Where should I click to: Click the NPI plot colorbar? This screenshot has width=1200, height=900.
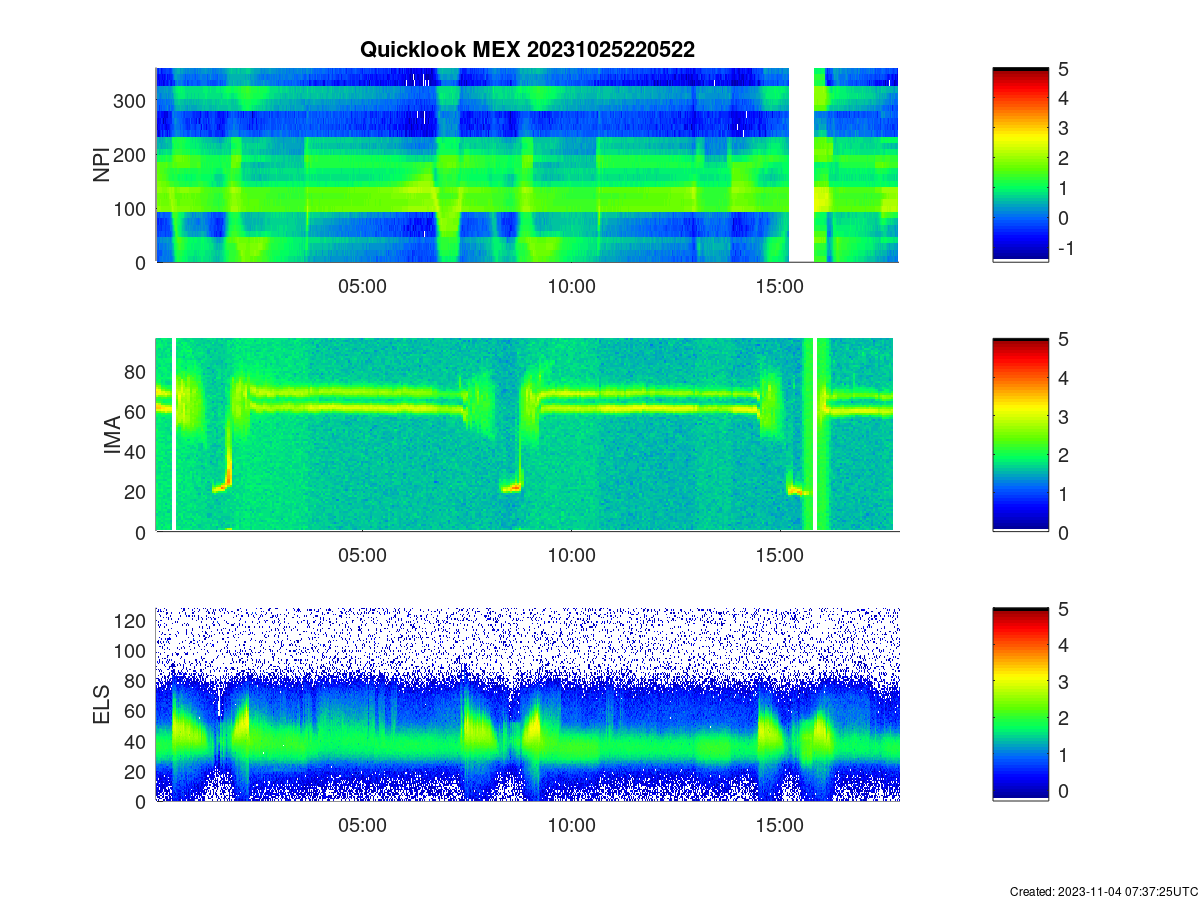(x=1020, y=165)
